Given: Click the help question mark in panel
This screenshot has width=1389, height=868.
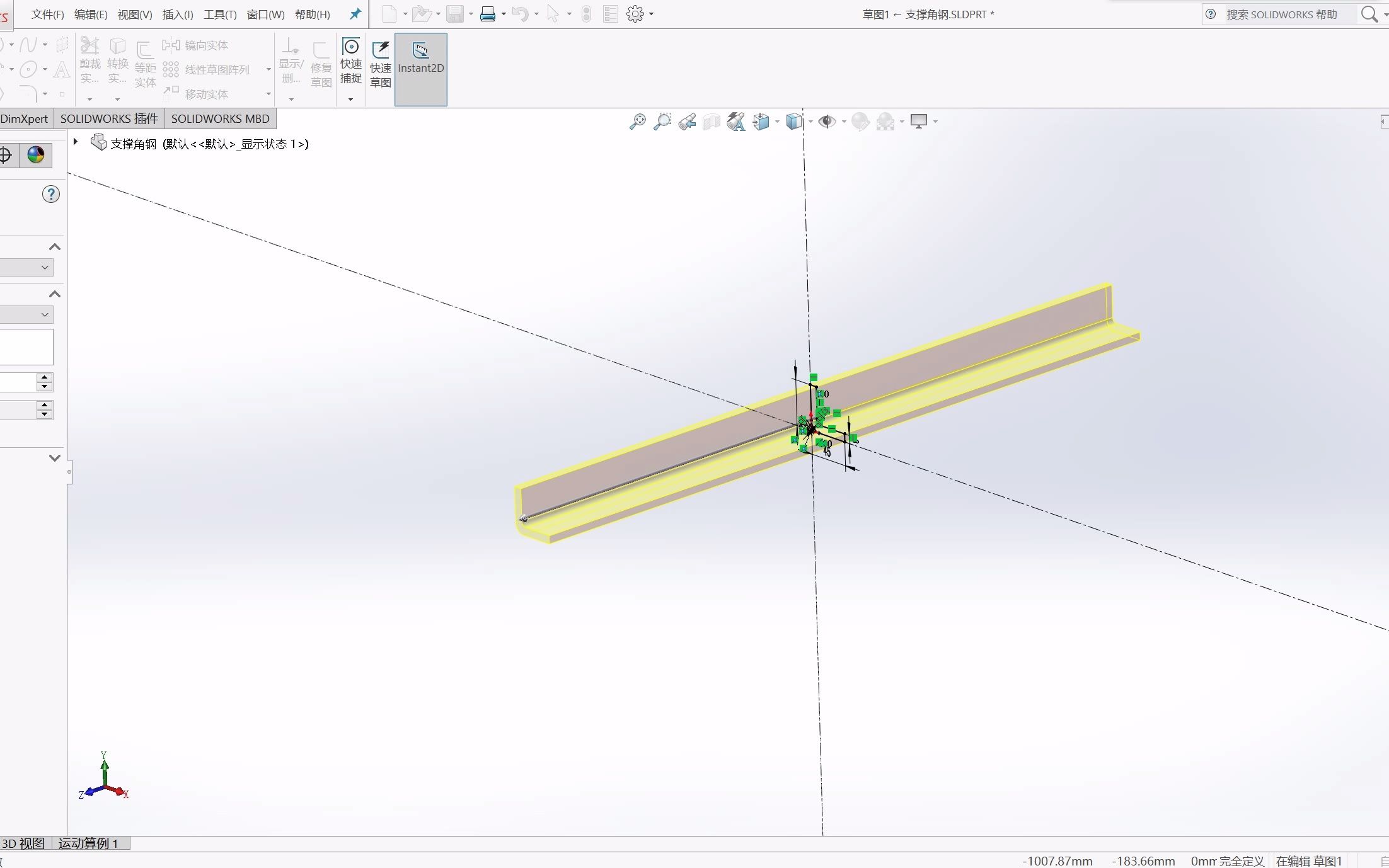Looking at the screenshot, I should (51, 194).
